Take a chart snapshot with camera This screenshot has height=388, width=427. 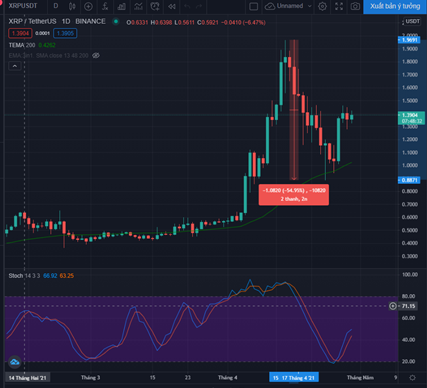(x=355, y=6)
